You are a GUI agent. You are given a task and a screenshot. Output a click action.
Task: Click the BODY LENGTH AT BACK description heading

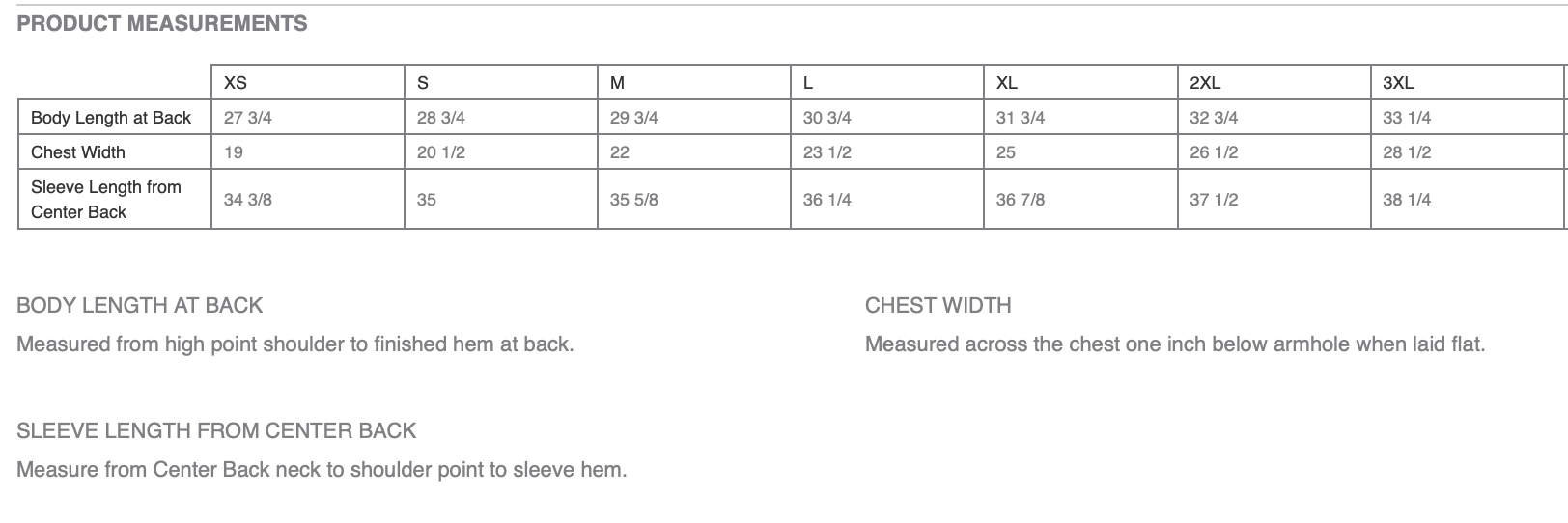pos(140,306)
